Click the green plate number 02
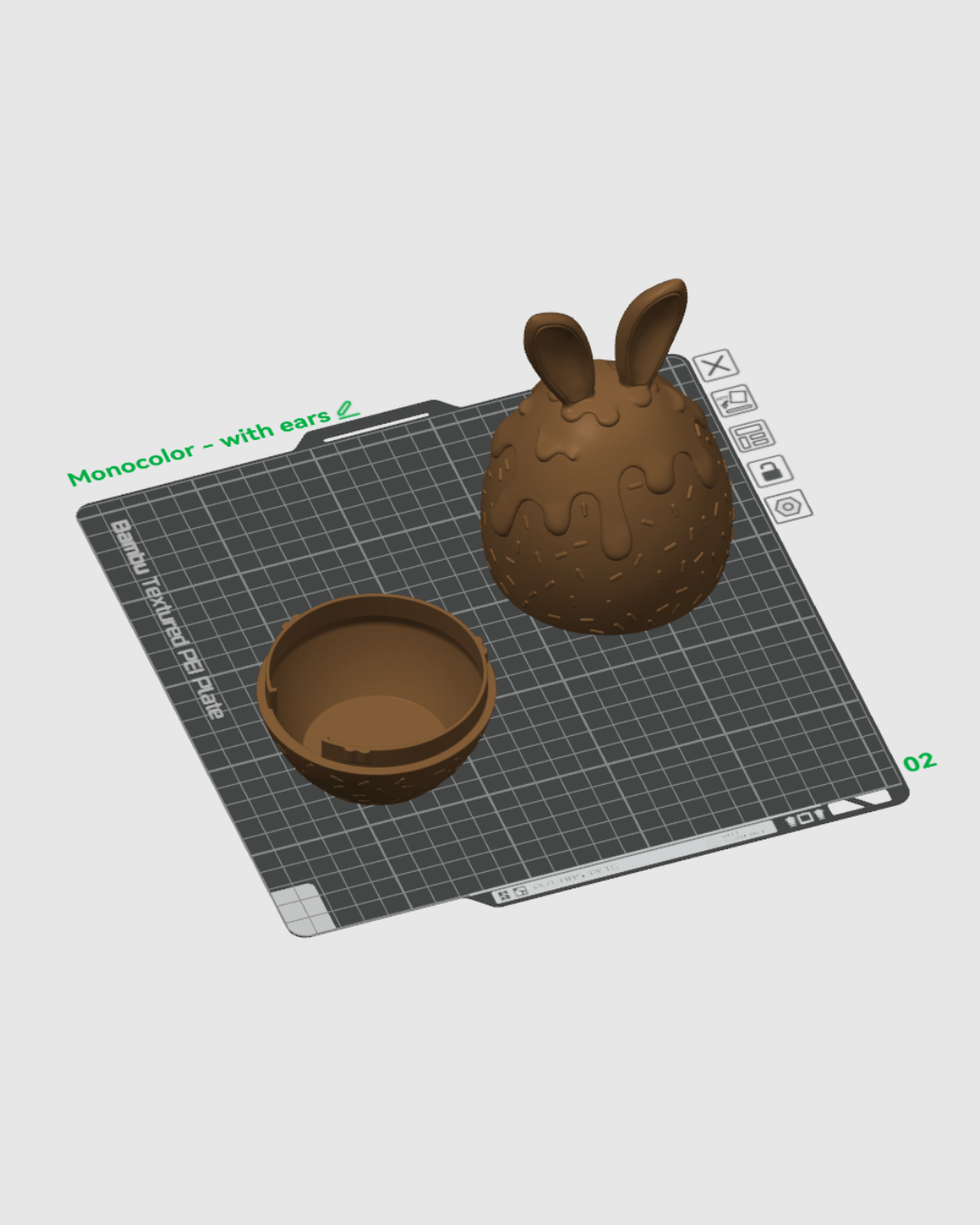Viewport: 980px width, 1225px height. [918, 761]
